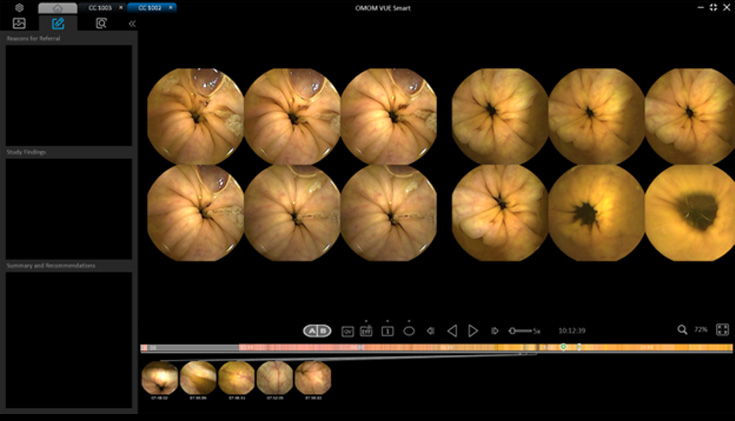Toggle the A/B dual camera view
Screen dimensions: 735x421
tap(317, 330)
